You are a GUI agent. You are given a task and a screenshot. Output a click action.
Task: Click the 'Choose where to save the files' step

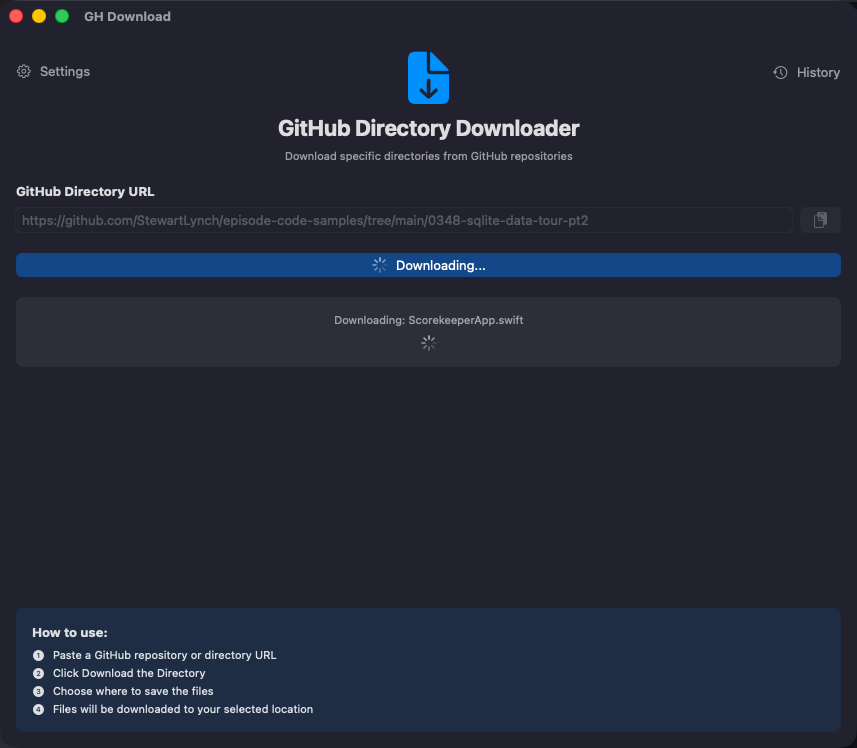(x=133, y=692)
